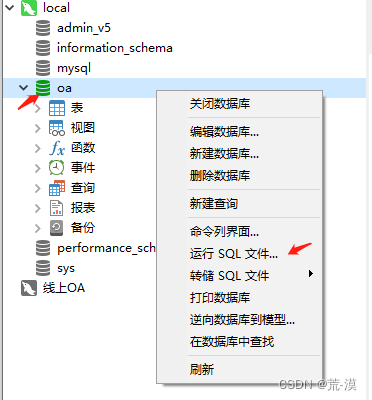This screenshot has width=372, height=400.
Task: Collapse the oa database node
Action: click(23, 88)
